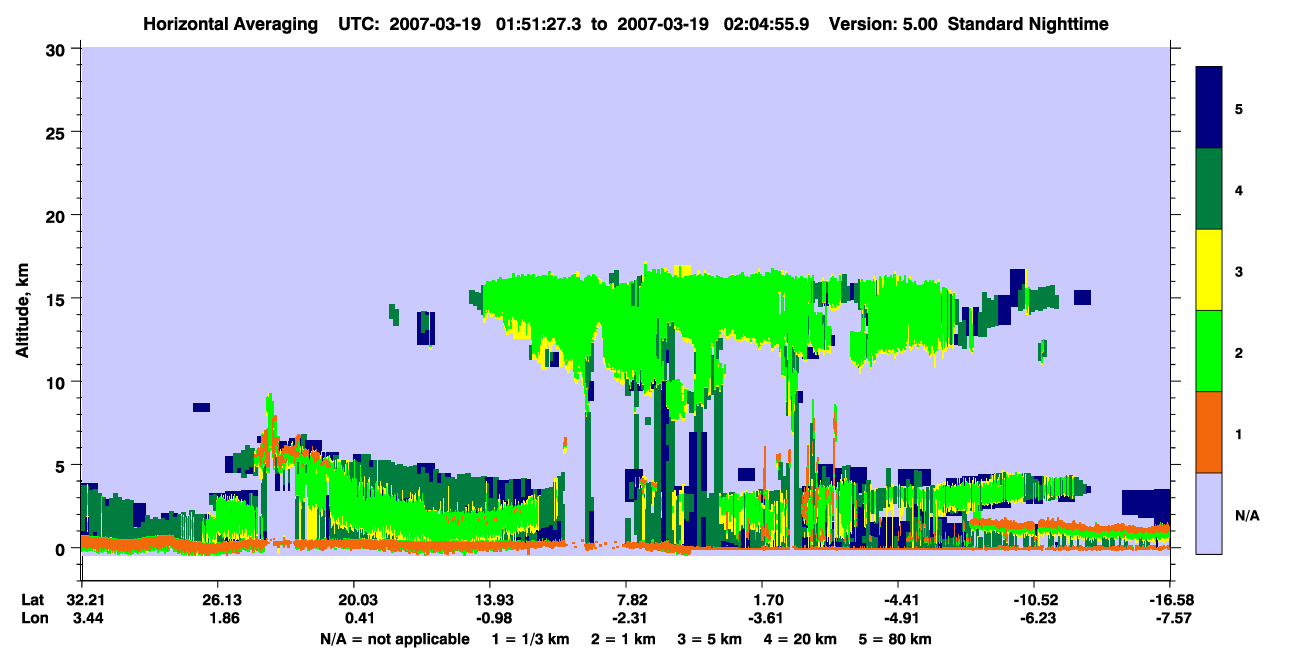The width and height of the screenshot is (1300, 667).
Task: Click longitude value -4.91
Action: pyautogui.click(x=899, y=619)
